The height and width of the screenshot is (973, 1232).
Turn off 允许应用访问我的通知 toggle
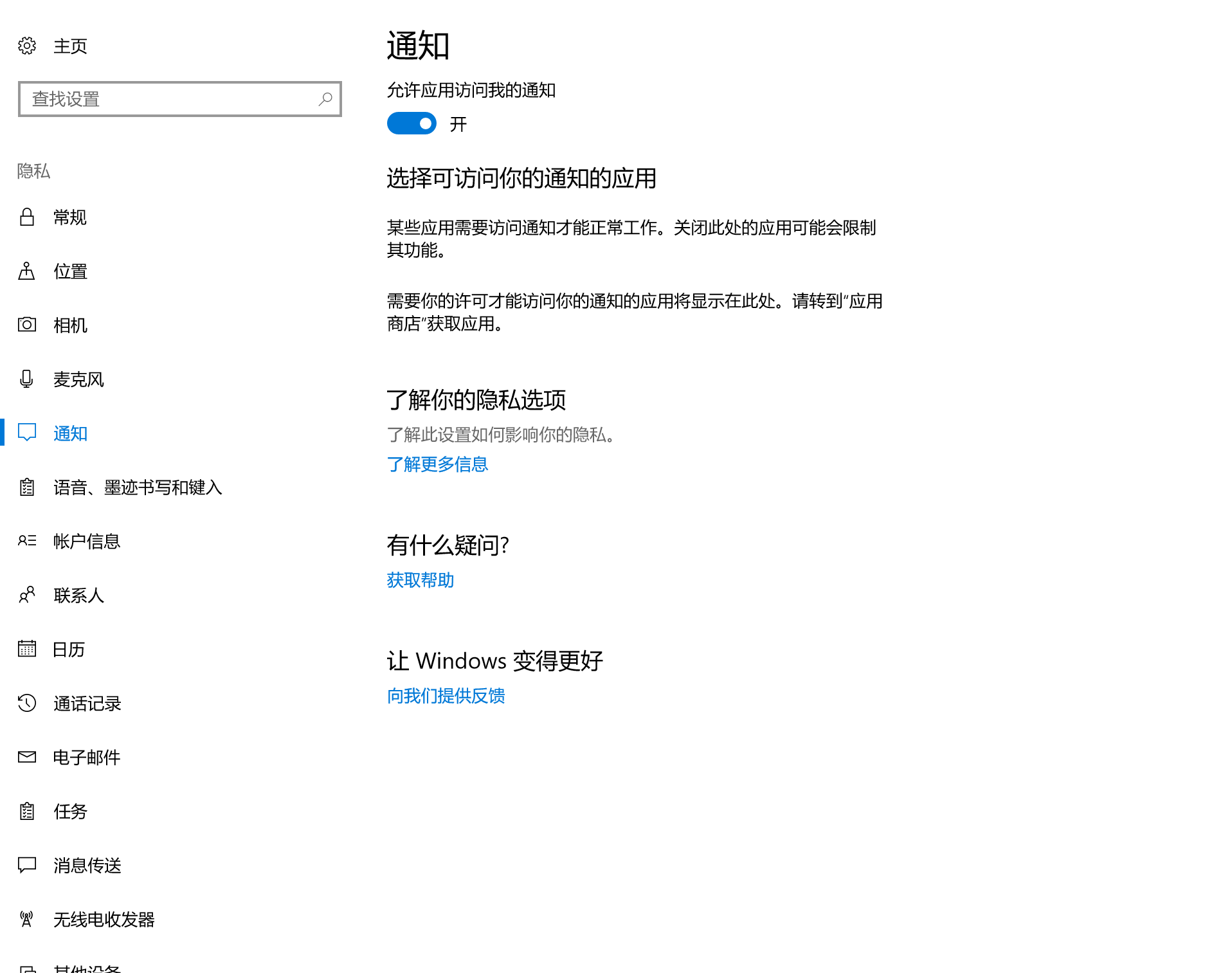tap(412, 123)
